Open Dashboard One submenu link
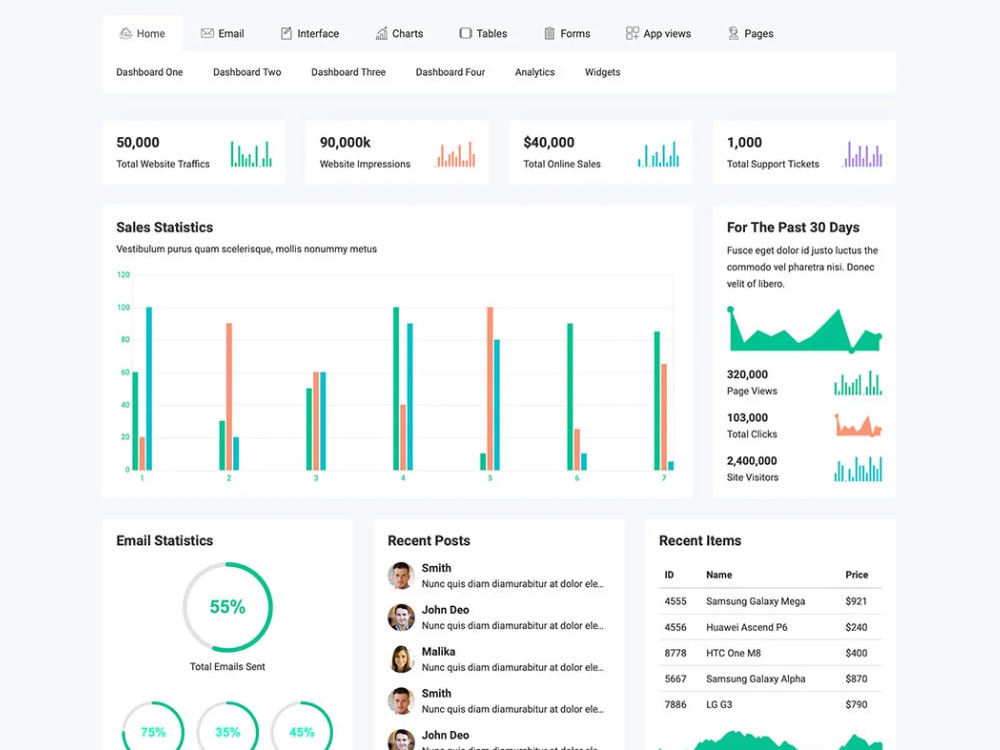Image resolution: width=1000 pixels, height=750 pixels. [x=149, y=72]
